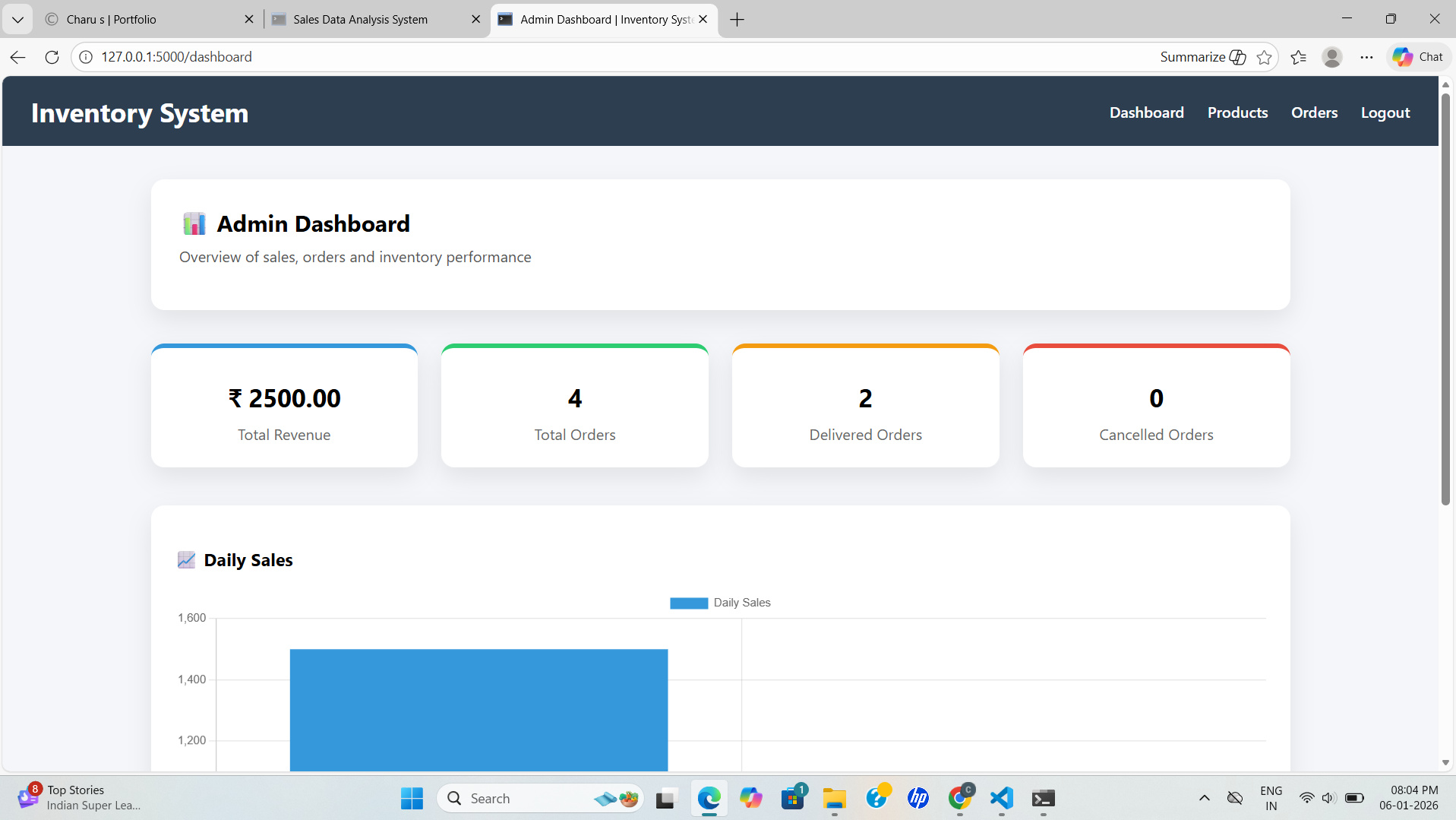Open Task View on taskbar
The width and height of the screenshot is (1456, 820).
(665, 798)
